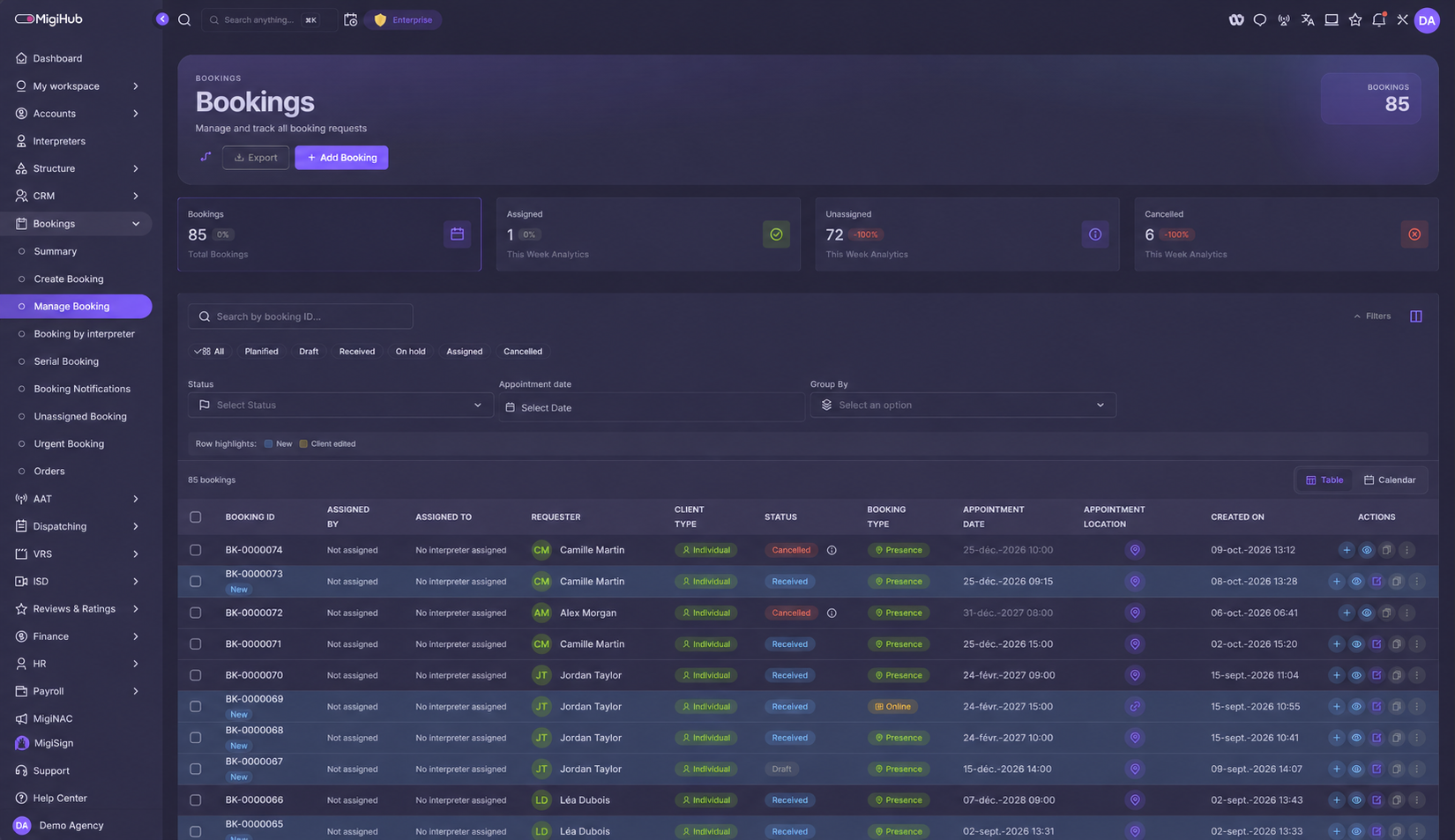
Task: Click the online link icon for BK-0000069
Action: click(1135, 707)
